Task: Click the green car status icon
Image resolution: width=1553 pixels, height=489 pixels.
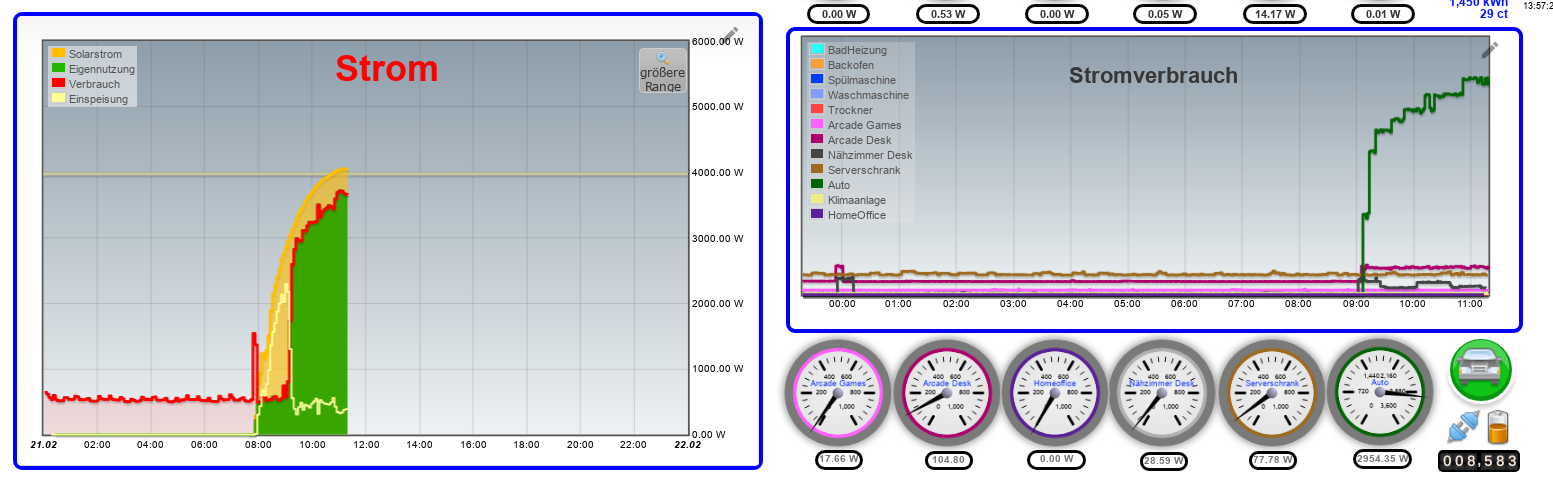Action: [x=1481, y=369]
